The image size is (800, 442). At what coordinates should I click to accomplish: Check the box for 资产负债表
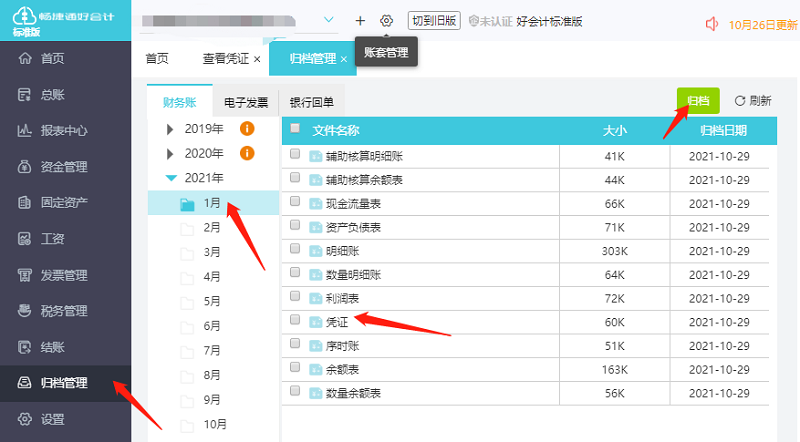[295, 225]
